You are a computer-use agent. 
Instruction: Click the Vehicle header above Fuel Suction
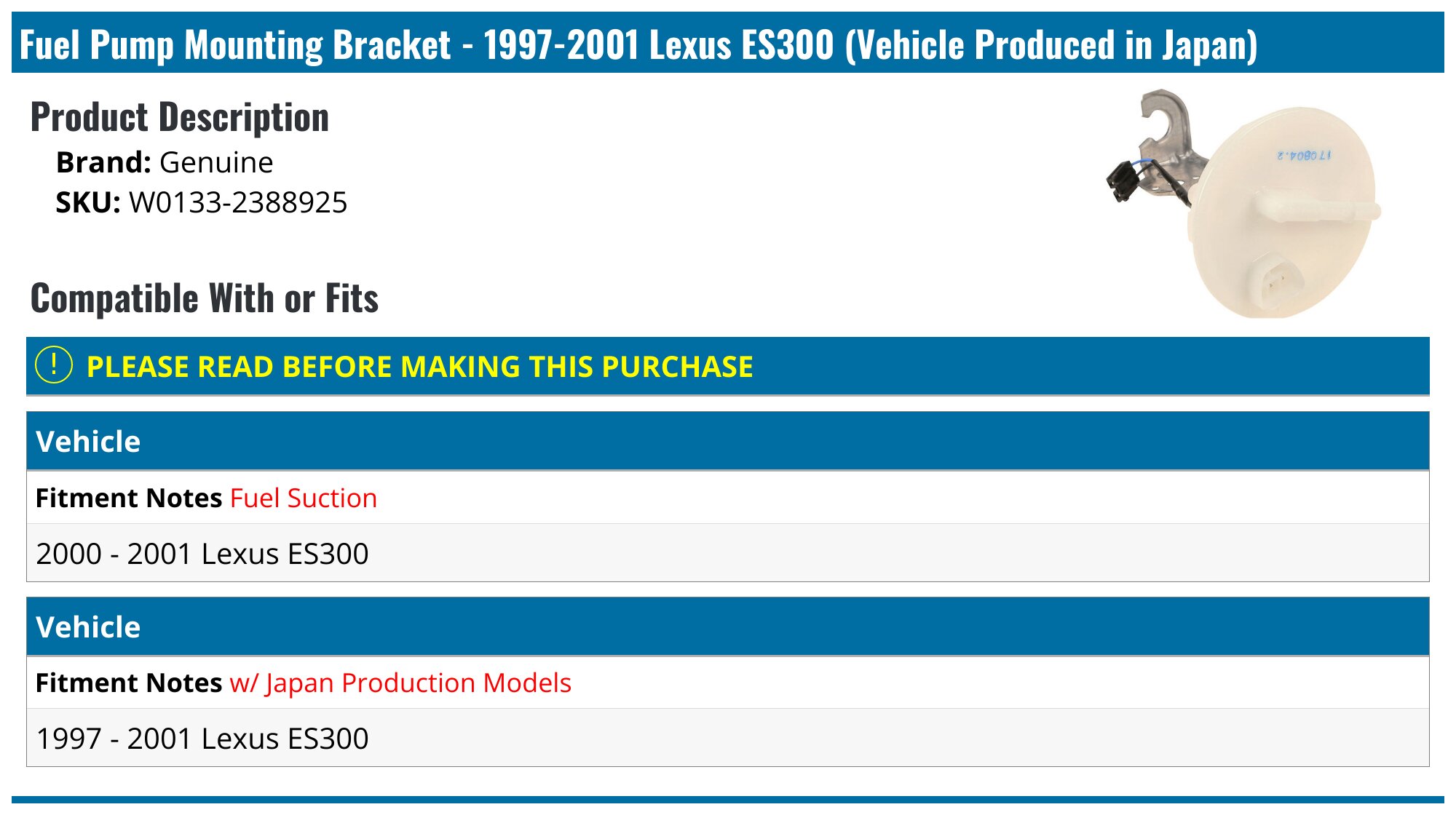click(x=88, y=442)
